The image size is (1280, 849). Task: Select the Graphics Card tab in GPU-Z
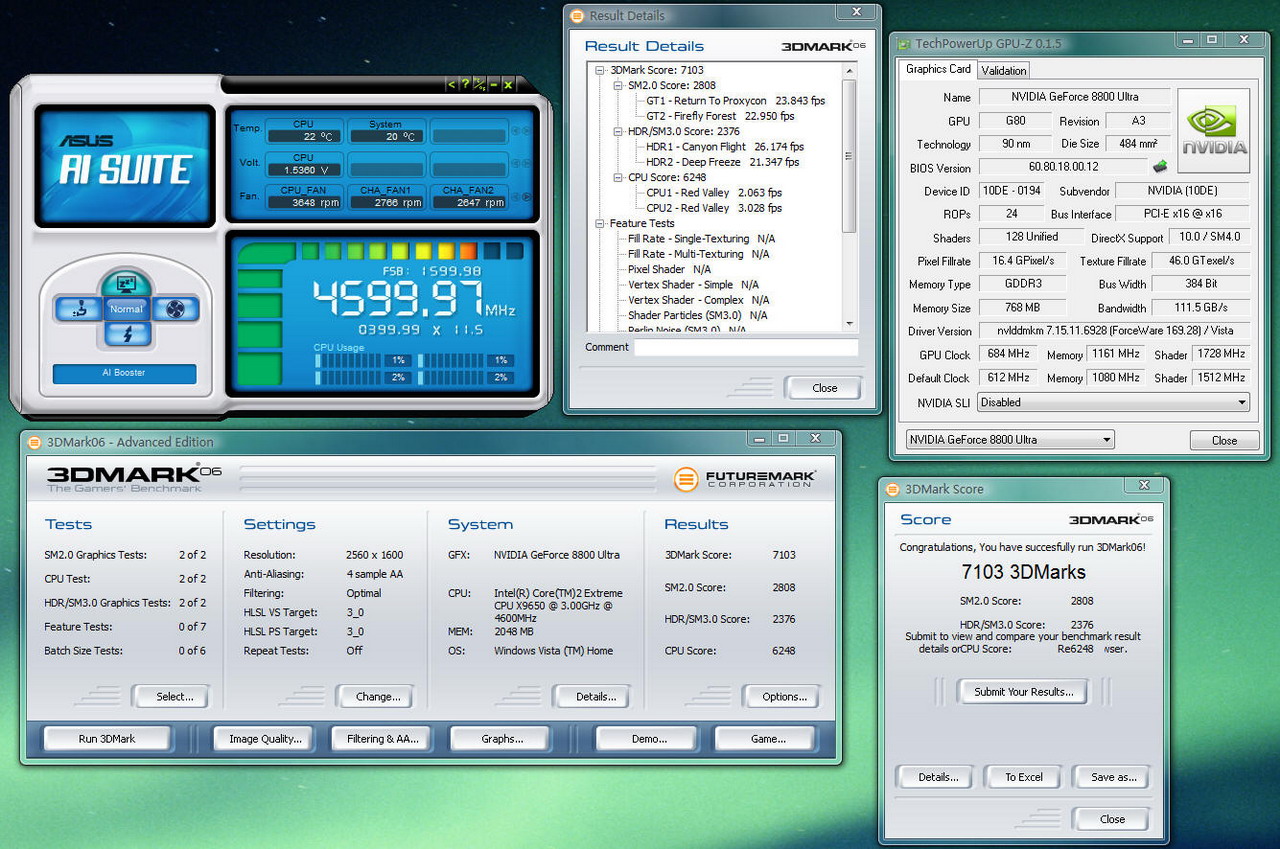[x=938, y=70]
